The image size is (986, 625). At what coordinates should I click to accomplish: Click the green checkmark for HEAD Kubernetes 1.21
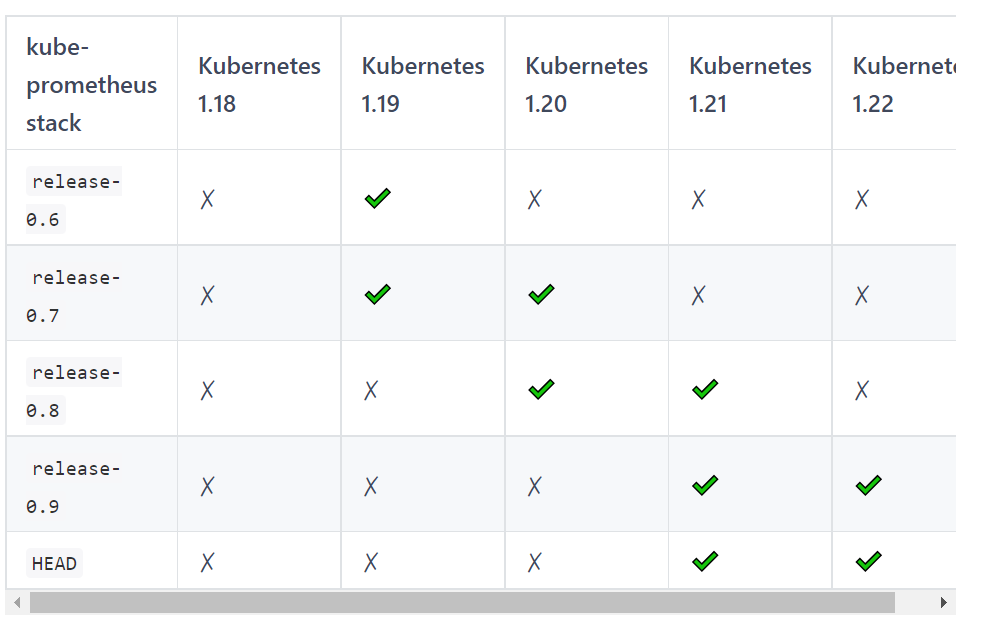704,561
